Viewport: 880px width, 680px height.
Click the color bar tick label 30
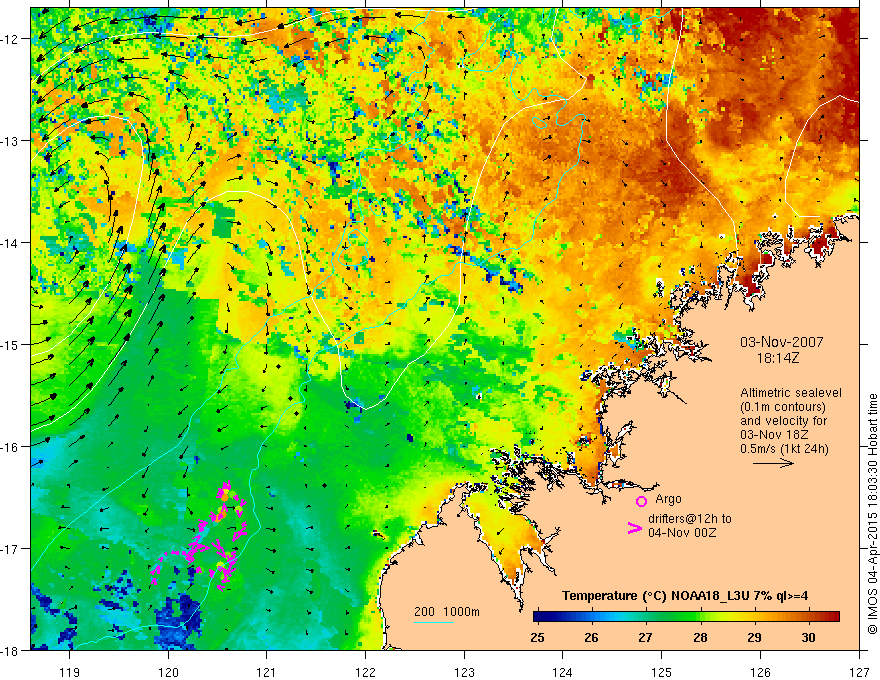pos(808,637)
